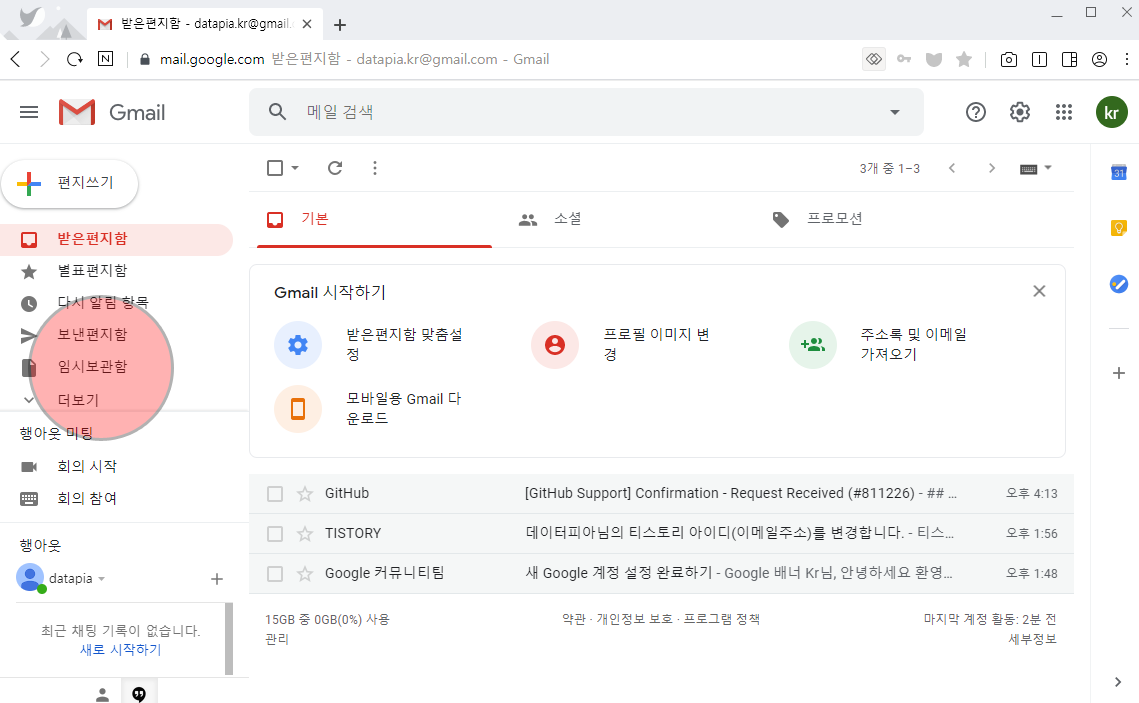Go to the newer messages page arrow
Screen dimensions: 1139x703
pos(952,168)
